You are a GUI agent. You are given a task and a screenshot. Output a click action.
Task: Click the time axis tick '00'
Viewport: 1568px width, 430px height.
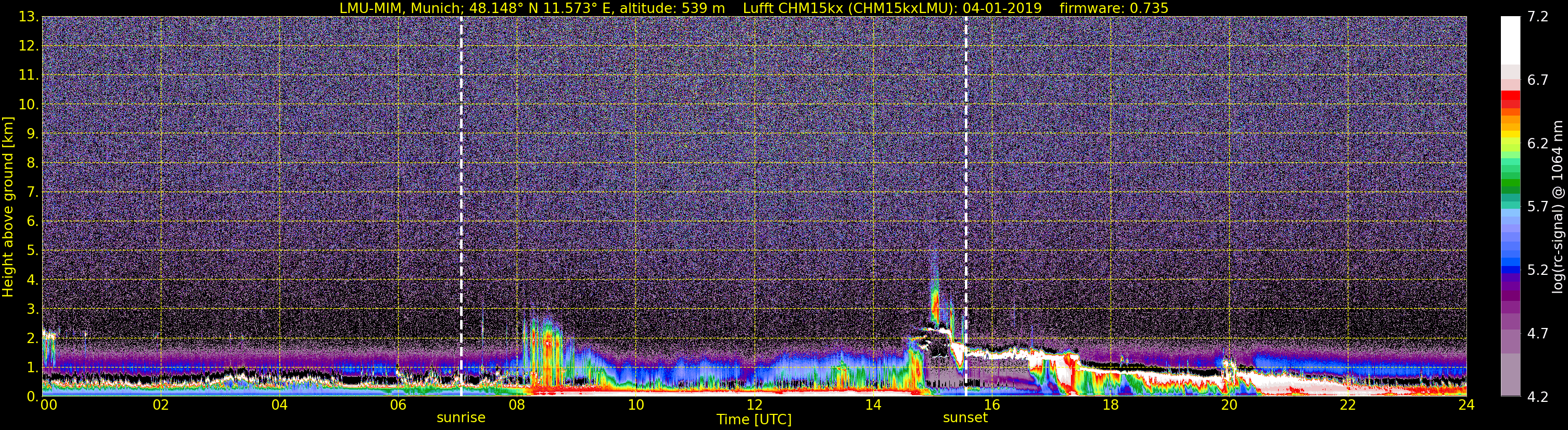click(x=49, y=405)
